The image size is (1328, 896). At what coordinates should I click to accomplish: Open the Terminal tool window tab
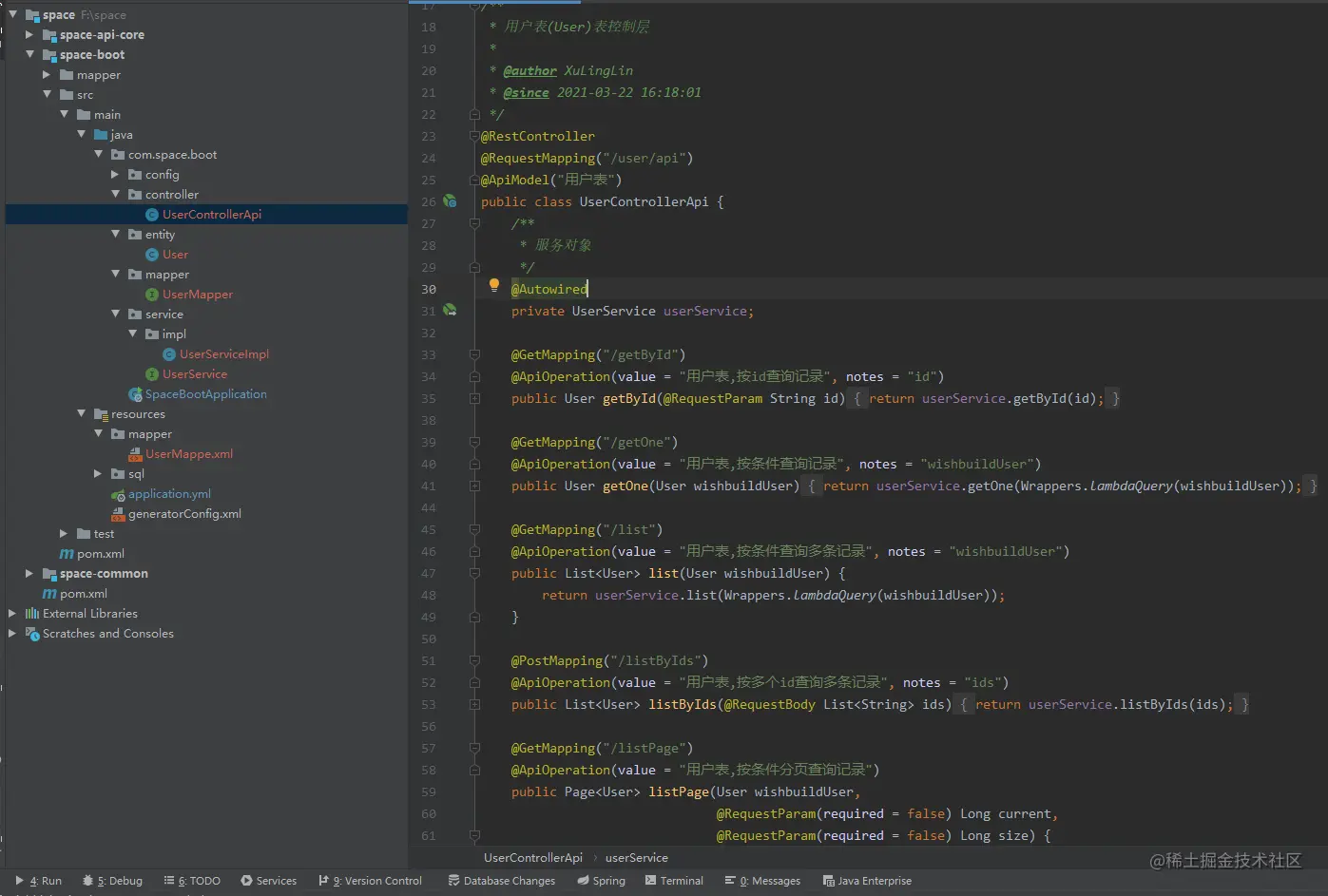click(674, 881)
